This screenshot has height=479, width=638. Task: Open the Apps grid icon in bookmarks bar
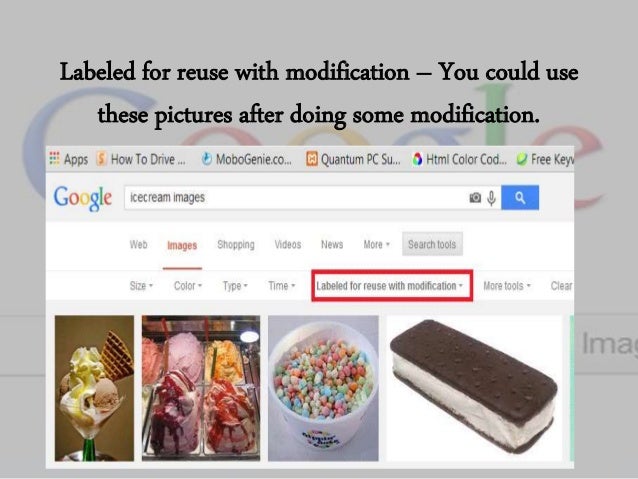click(x=55, y=159)
